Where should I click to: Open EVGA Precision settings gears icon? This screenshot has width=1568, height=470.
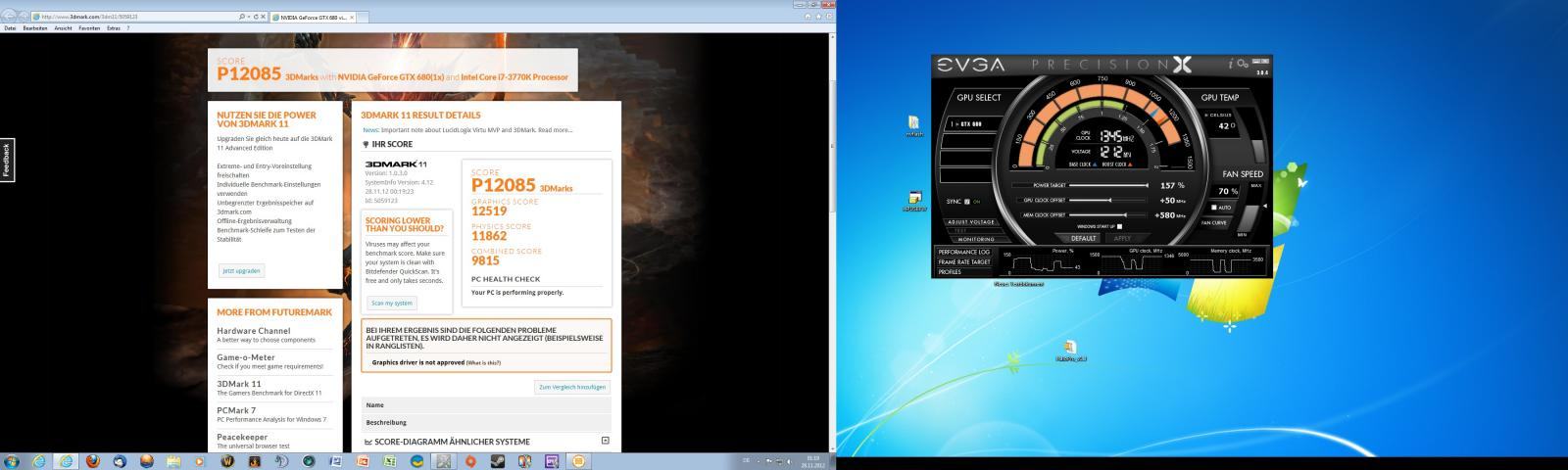[x=1242, y=64]
